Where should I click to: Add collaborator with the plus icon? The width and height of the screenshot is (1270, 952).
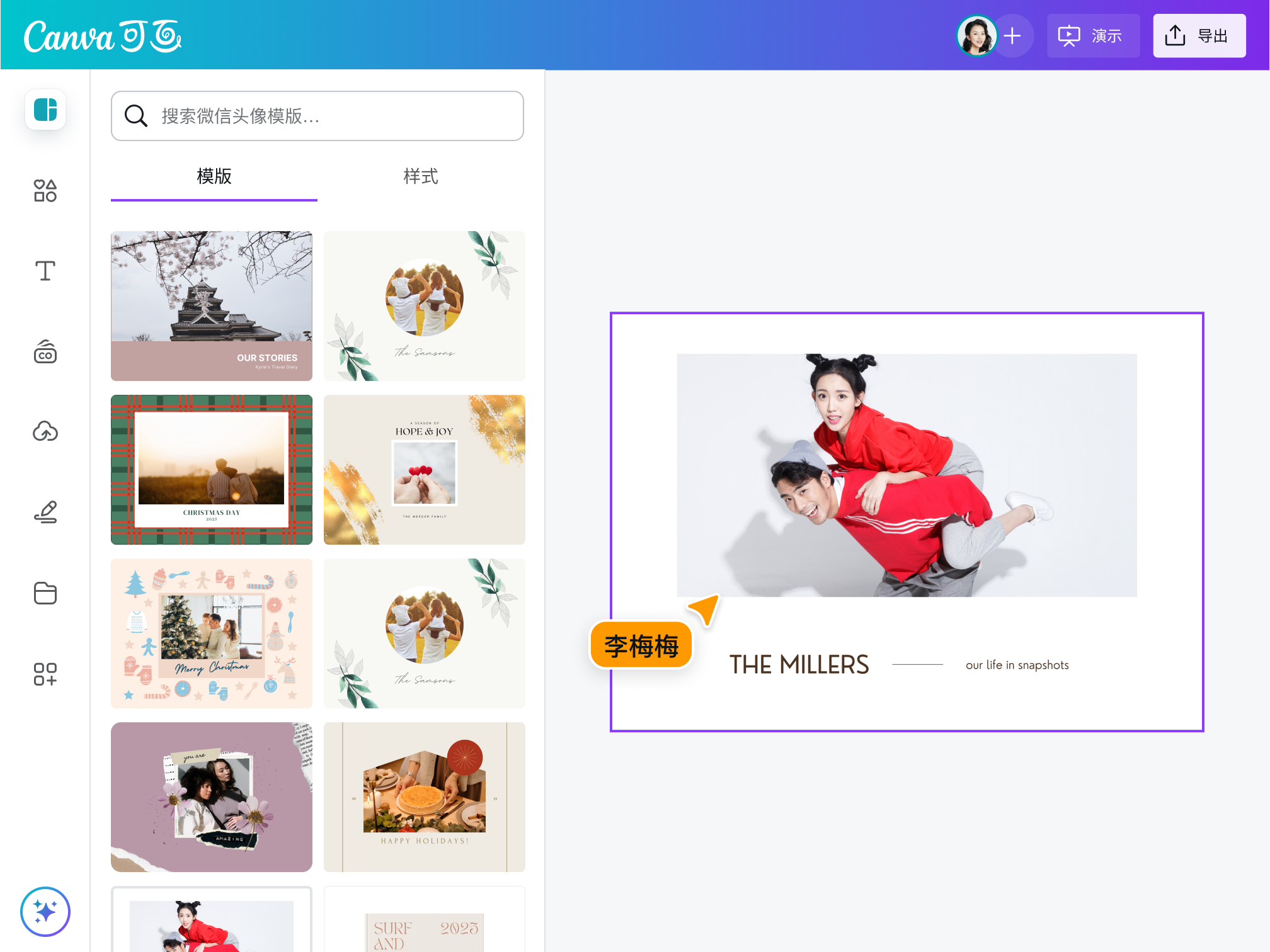1012,36
